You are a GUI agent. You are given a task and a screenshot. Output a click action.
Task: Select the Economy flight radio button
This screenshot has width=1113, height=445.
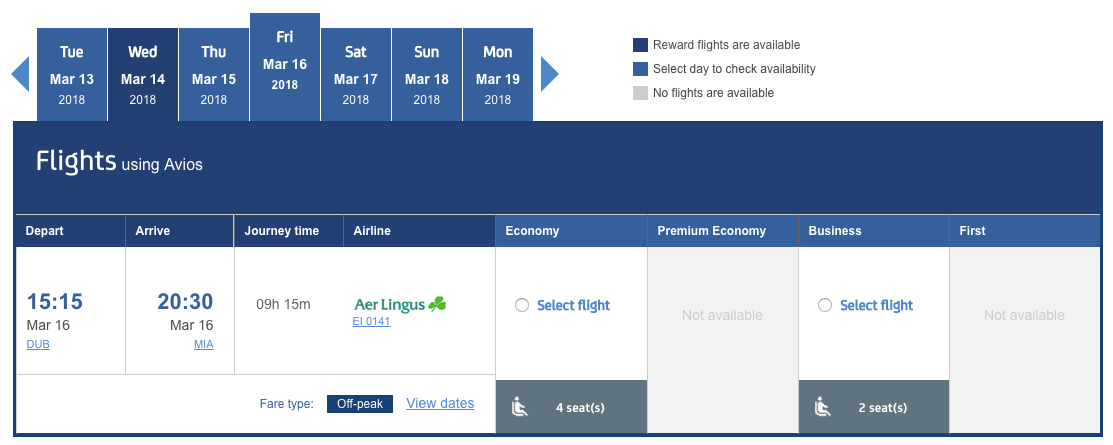click(x=522, y=306)
